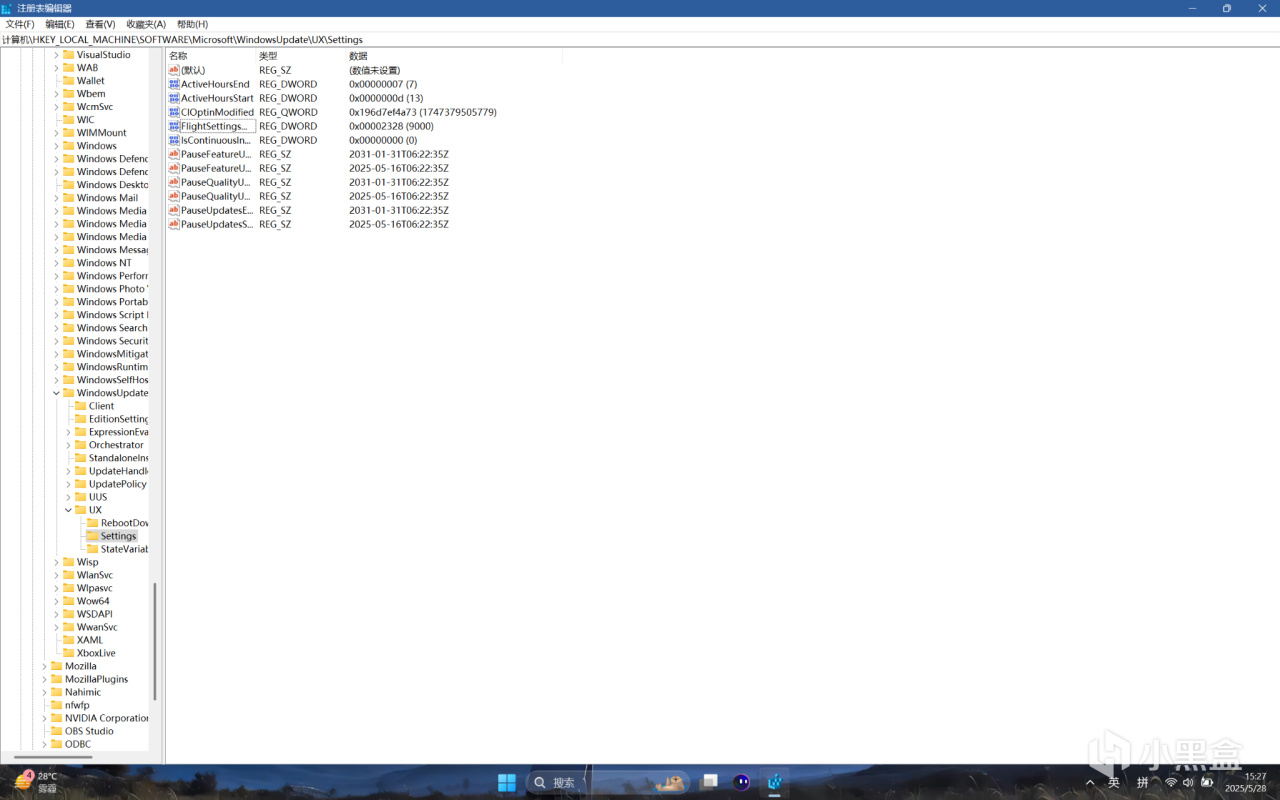Click the WIC folder icon

click(x=69, y=120)
